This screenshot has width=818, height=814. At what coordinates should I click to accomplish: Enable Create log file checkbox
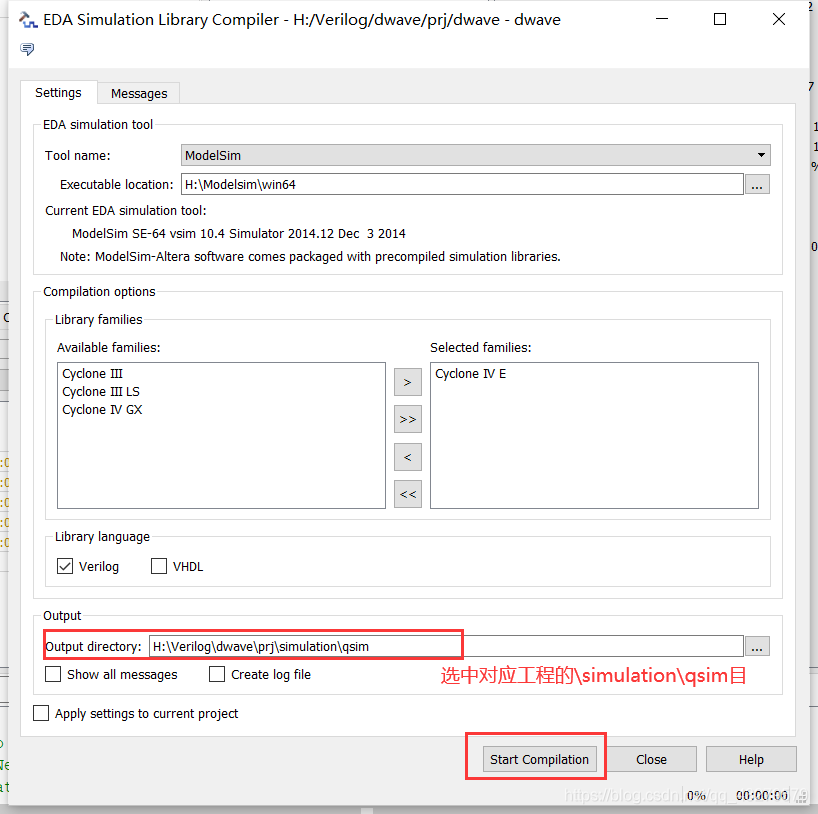point(216,674)
